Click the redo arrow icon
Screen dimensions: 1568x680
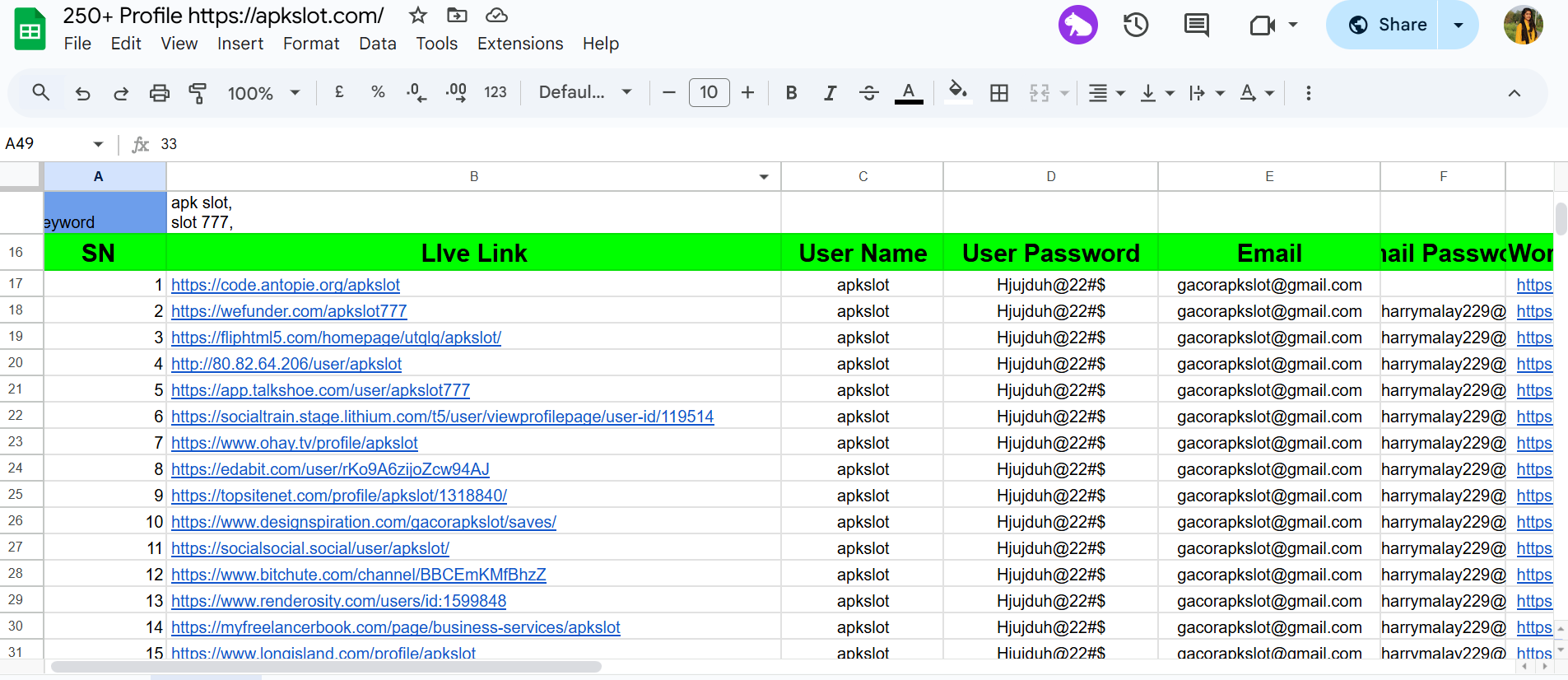[x=121, y=93]
